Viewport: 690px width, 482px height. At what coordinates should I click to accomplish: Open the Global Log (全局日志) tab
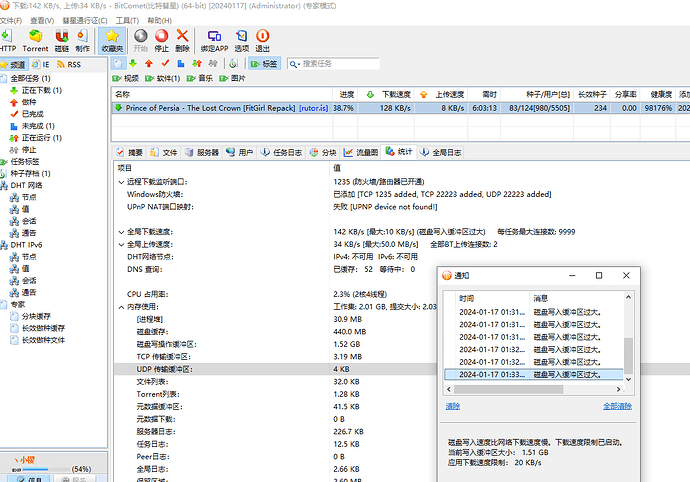[x=440, y=152]
